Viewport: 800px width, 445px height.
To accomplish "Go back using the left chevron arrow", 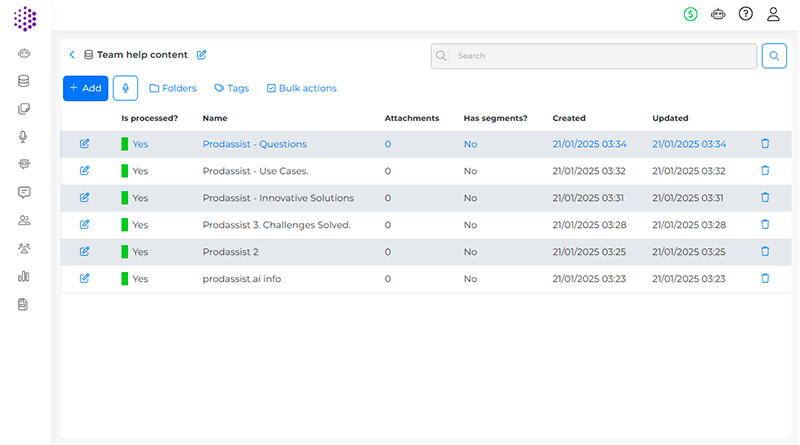I will coord(72,55).
